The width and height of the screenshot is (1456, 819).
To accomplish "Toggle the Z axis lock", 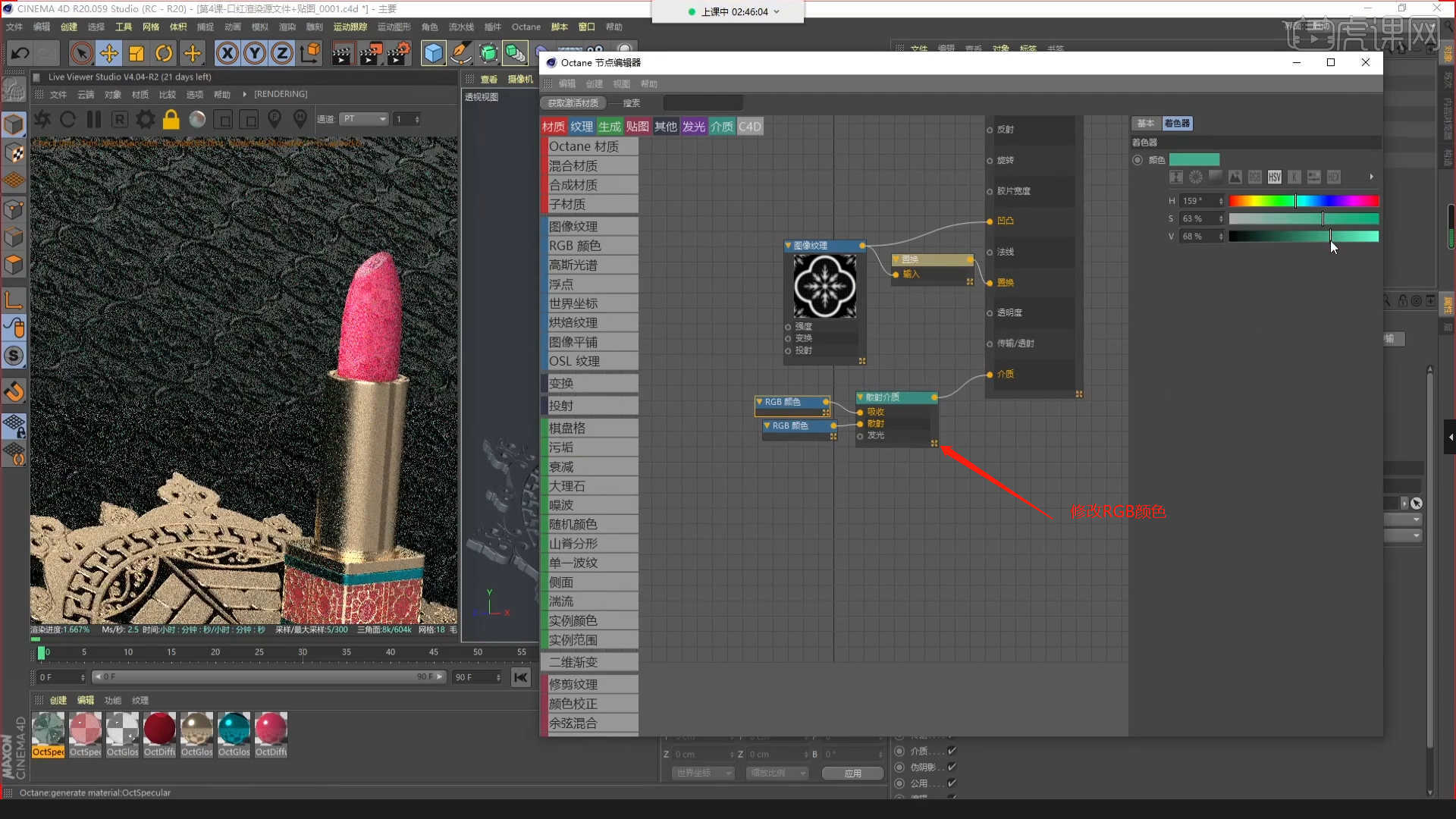I will pos(282,53).
